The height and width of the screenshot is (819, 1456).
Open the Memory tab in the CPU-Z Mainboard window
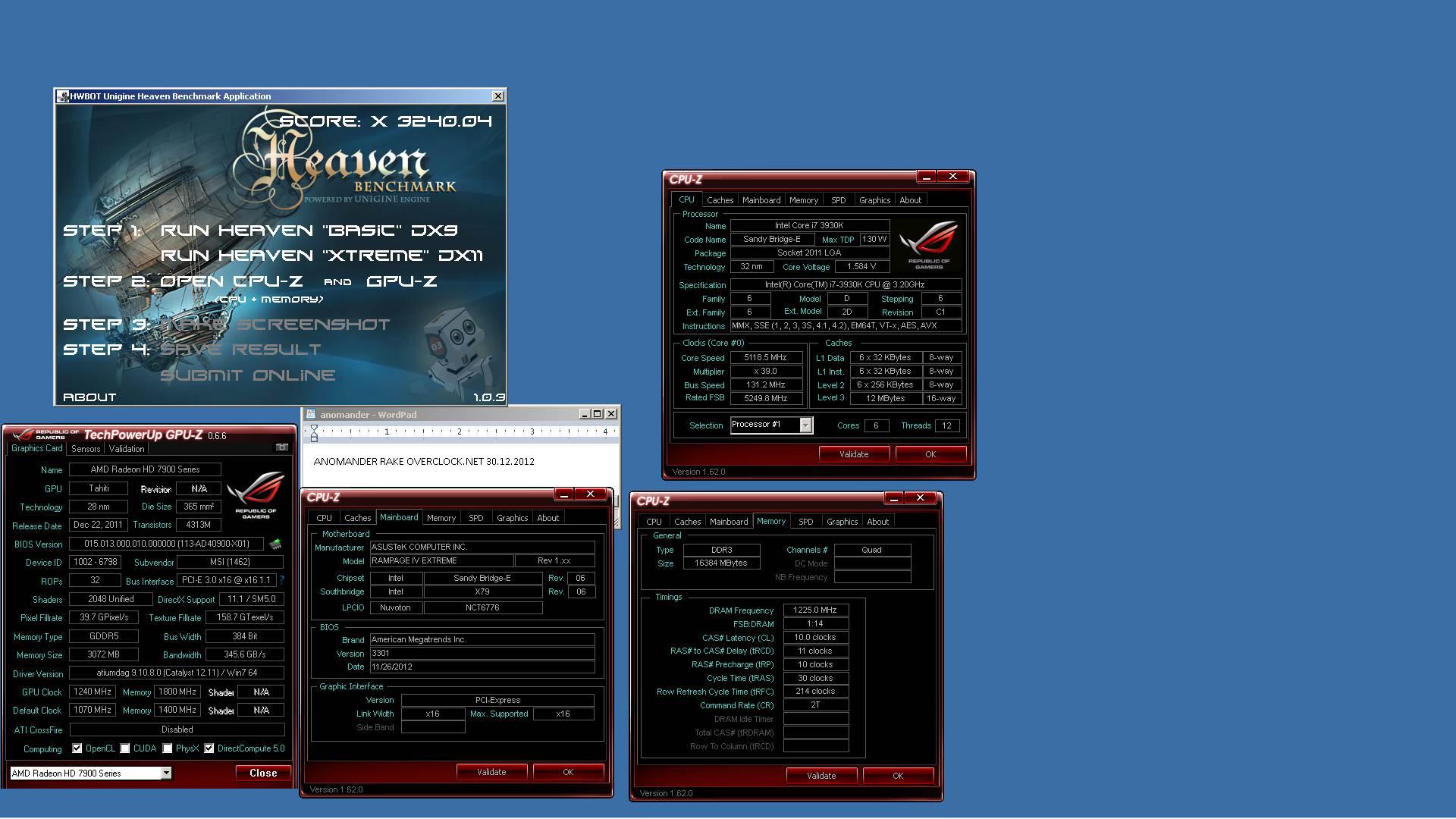pos(441,518)
